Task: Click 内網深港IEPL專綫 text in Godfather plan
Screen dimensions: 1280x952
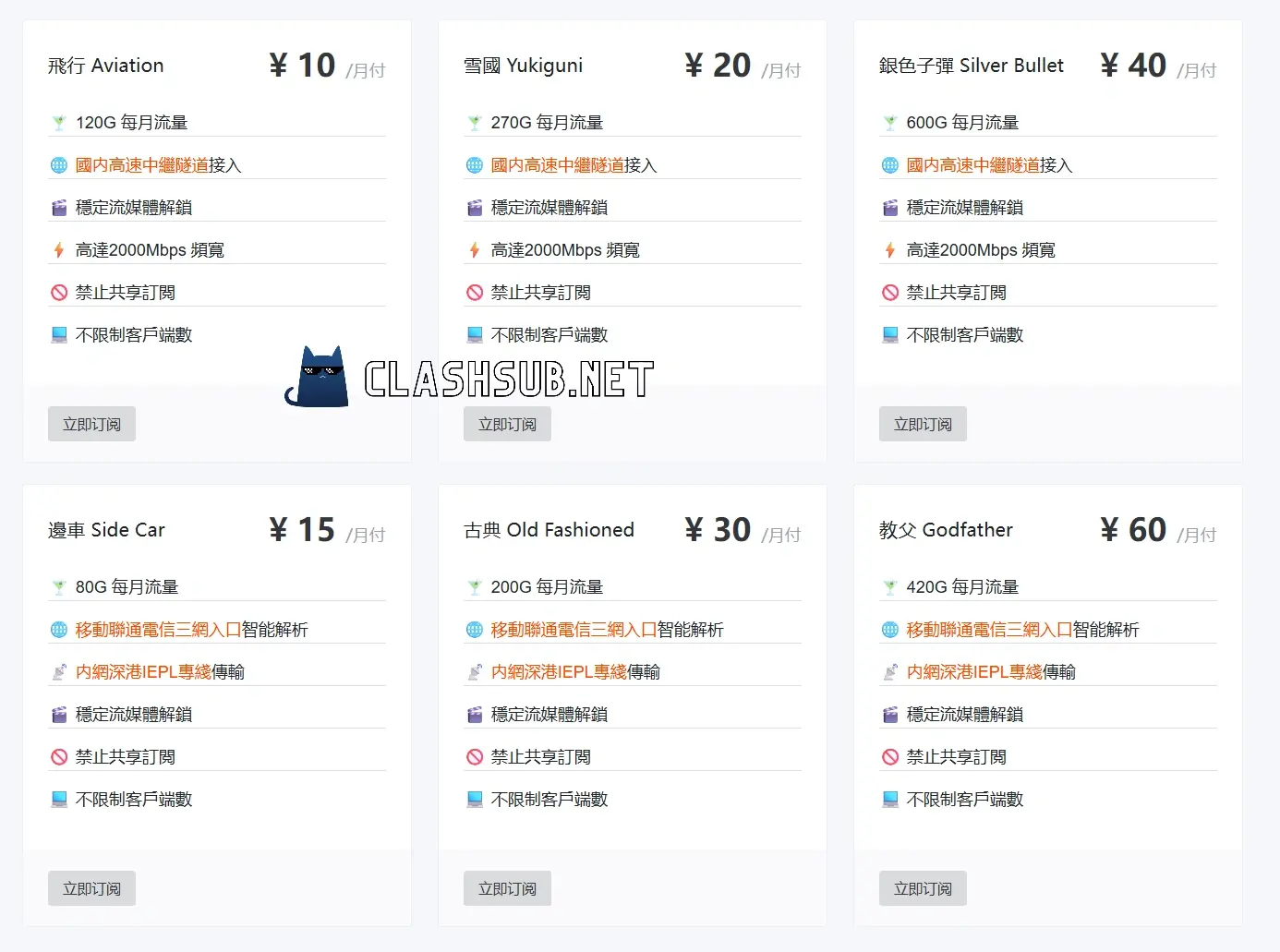Action: coord(974,672)
